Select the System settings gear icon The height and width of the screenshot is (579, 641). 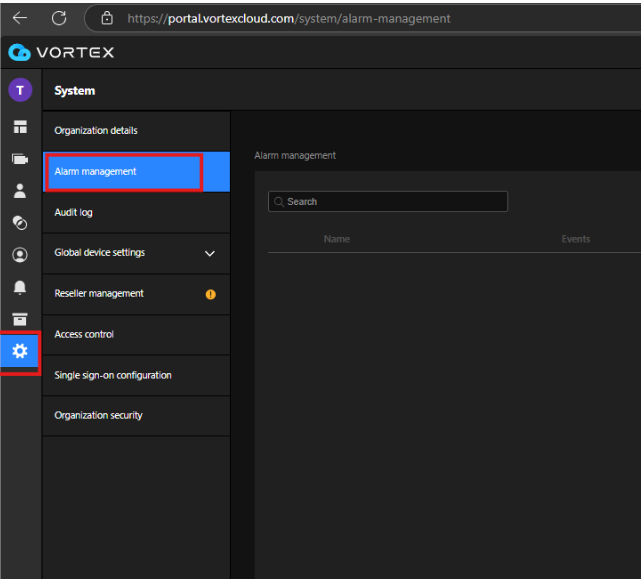pyautogui.click(x=20, y=351)
